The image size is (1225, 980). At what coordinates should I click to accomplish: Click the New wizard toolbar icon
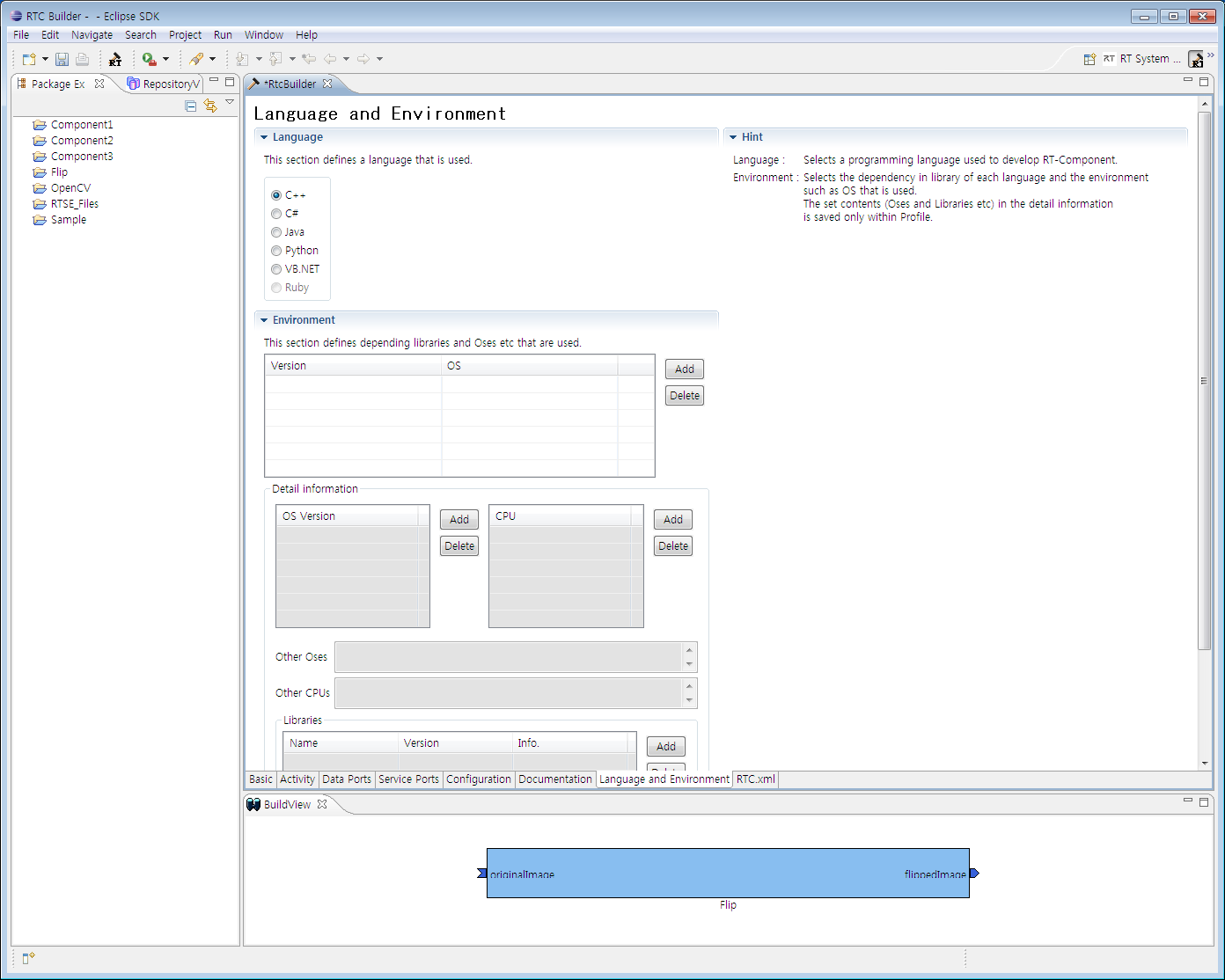pyautogui.click(x=29, y=59)
